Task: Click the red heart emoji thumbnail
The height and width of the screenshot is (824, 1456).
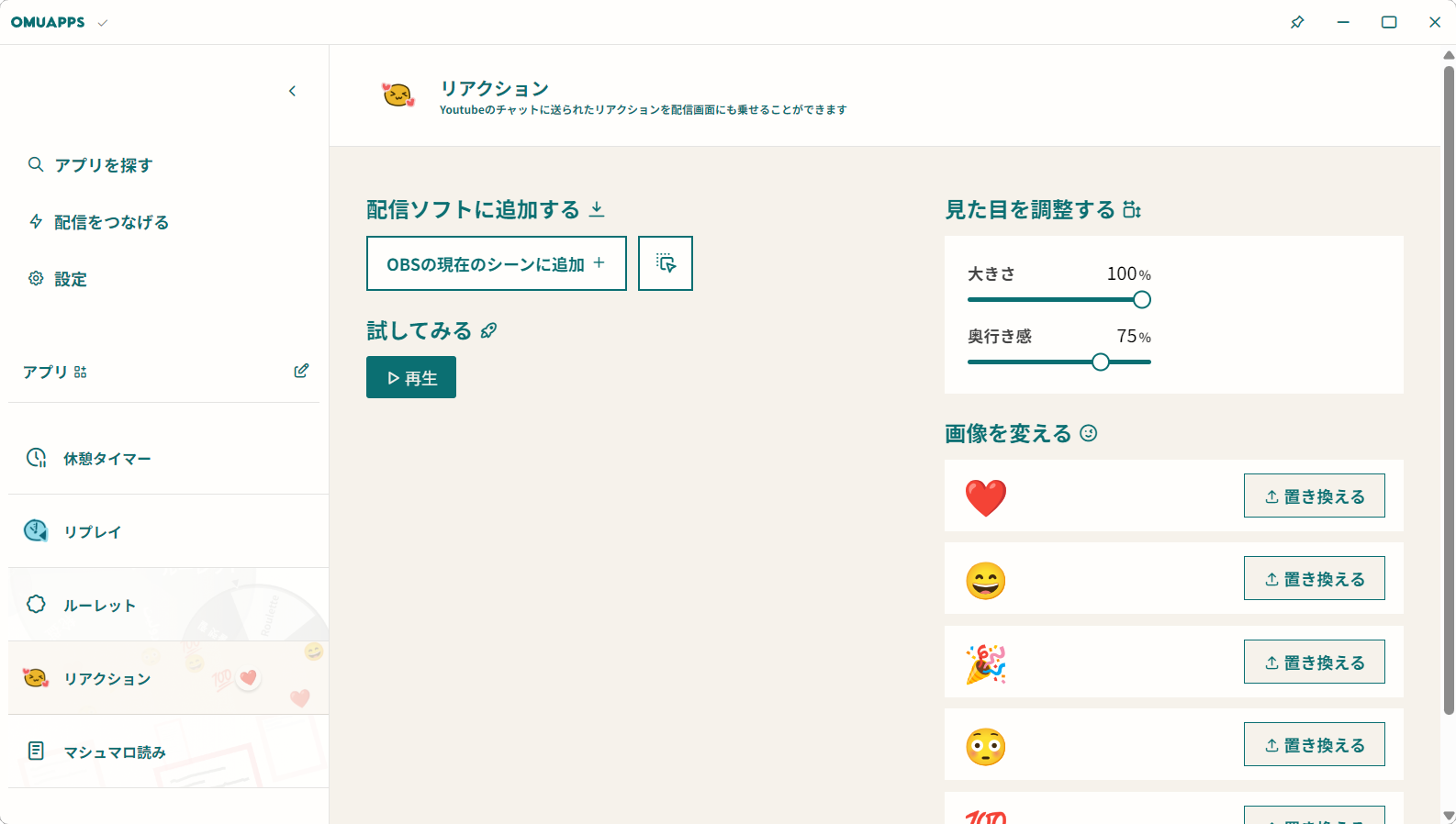Action: tap(986, 497)
